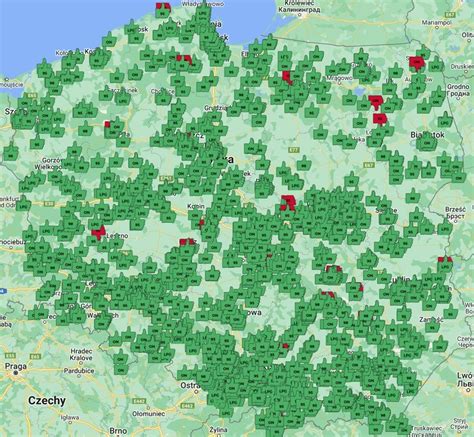Open the large red marker above Augustów
Viewport: 474px width, 437px height.
click(x=417, y=63)
